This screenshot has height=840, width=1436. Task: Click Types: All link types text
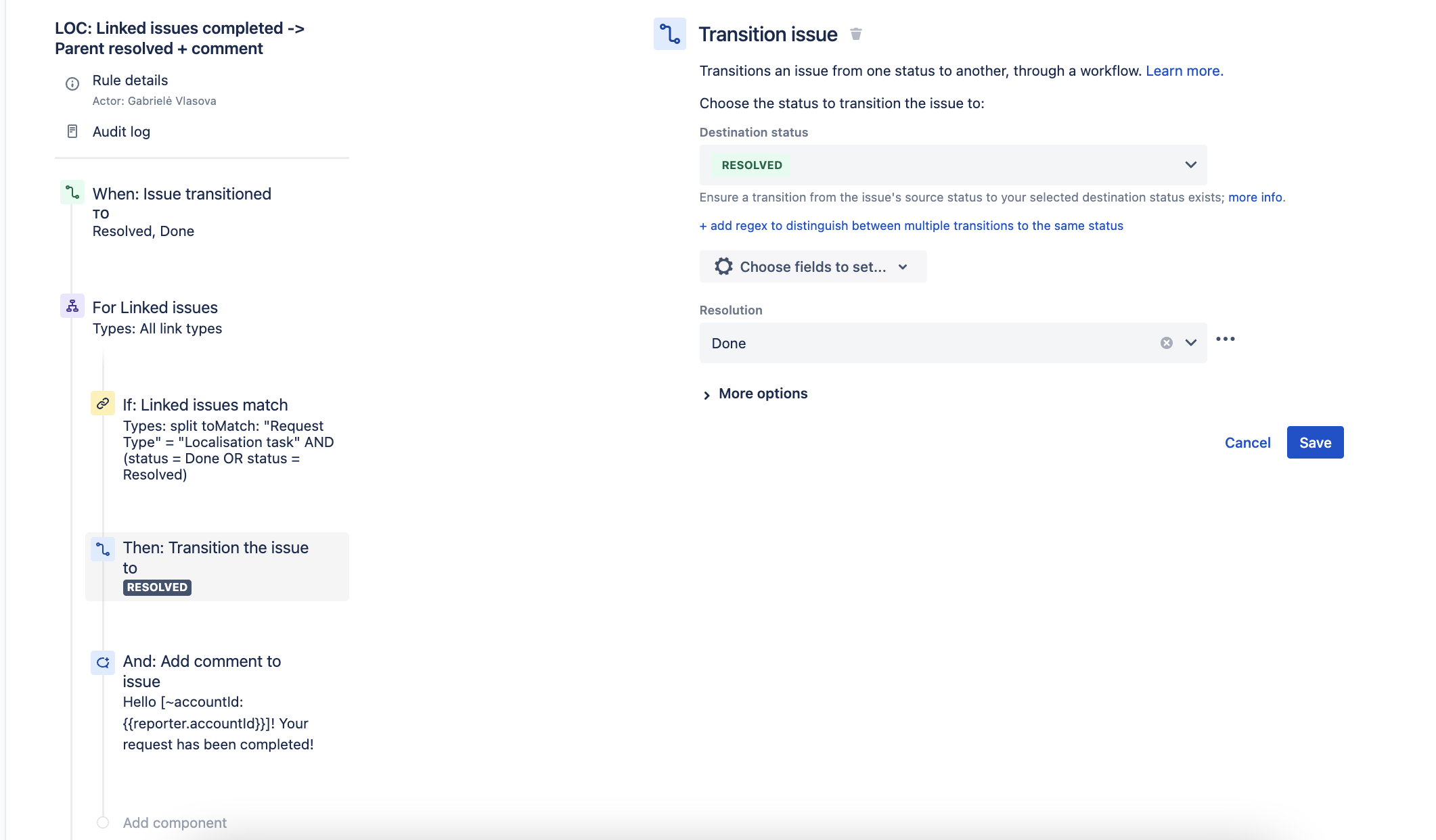157,328
